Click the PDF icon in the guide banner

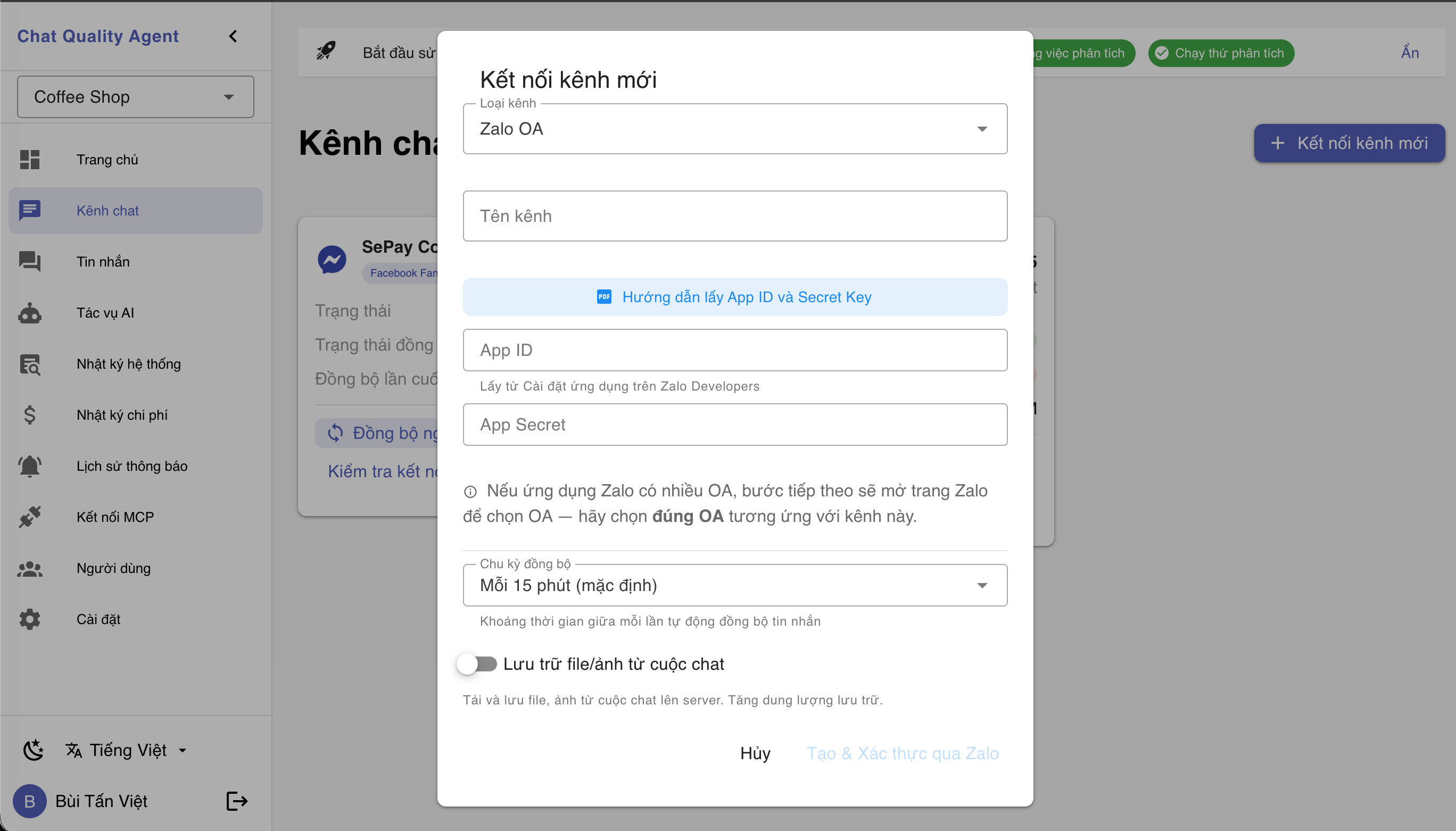coord(604,297)
